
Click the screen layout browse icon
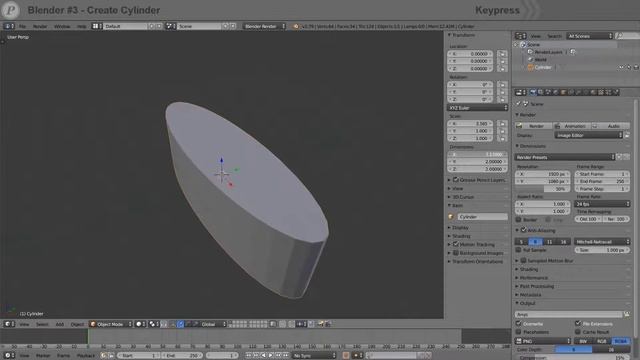96,26
